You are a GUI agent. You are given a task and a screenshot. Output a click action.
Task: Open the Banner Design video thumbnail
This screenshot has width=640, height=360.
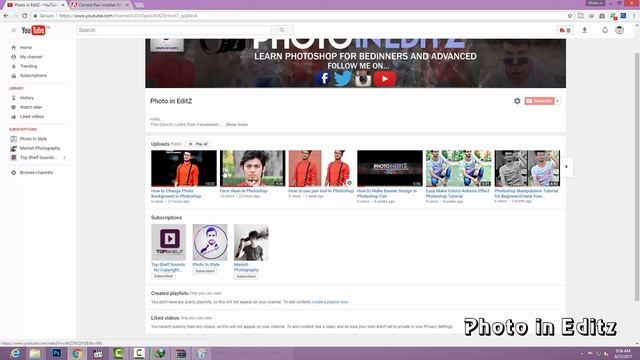[390, 168]
